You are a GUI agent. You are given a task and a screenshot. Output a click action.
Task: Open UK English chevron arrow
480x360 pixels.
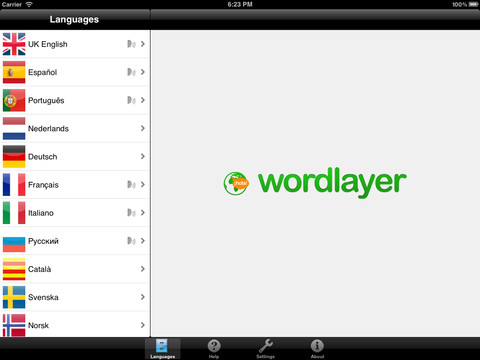tap(143, 44)
